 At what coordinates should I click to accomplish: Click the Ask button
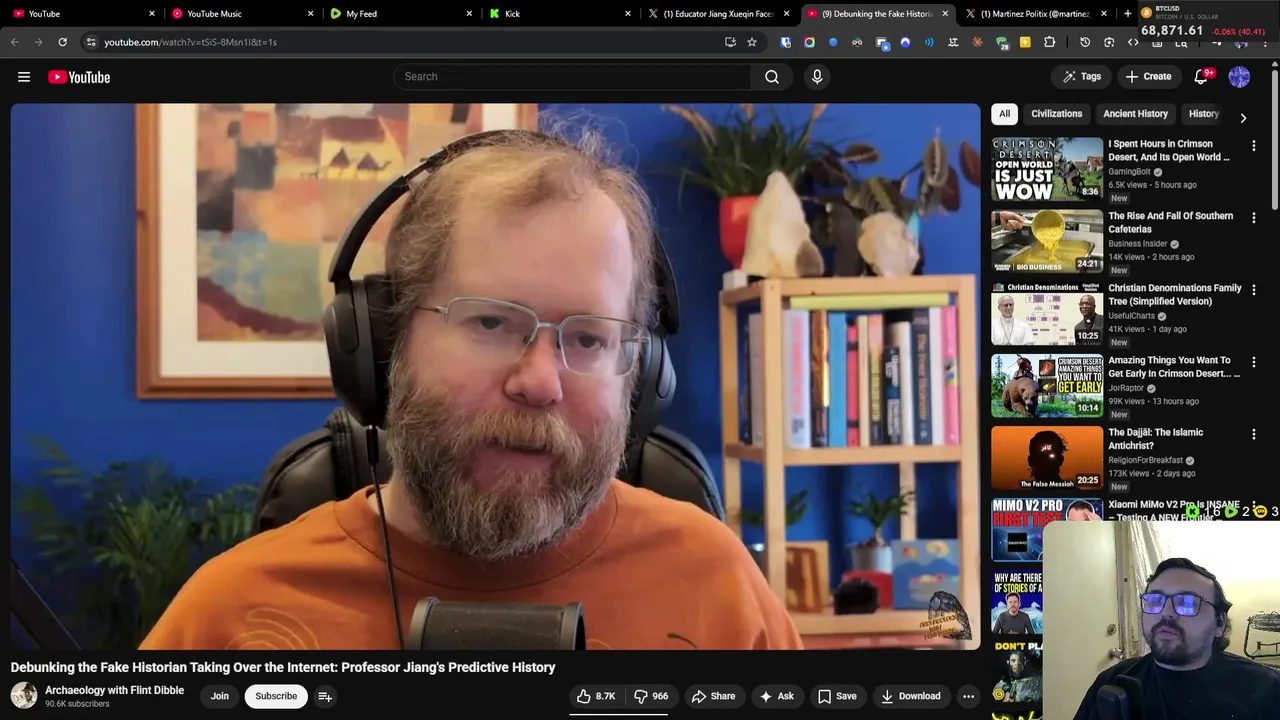[x=776, y=696]
